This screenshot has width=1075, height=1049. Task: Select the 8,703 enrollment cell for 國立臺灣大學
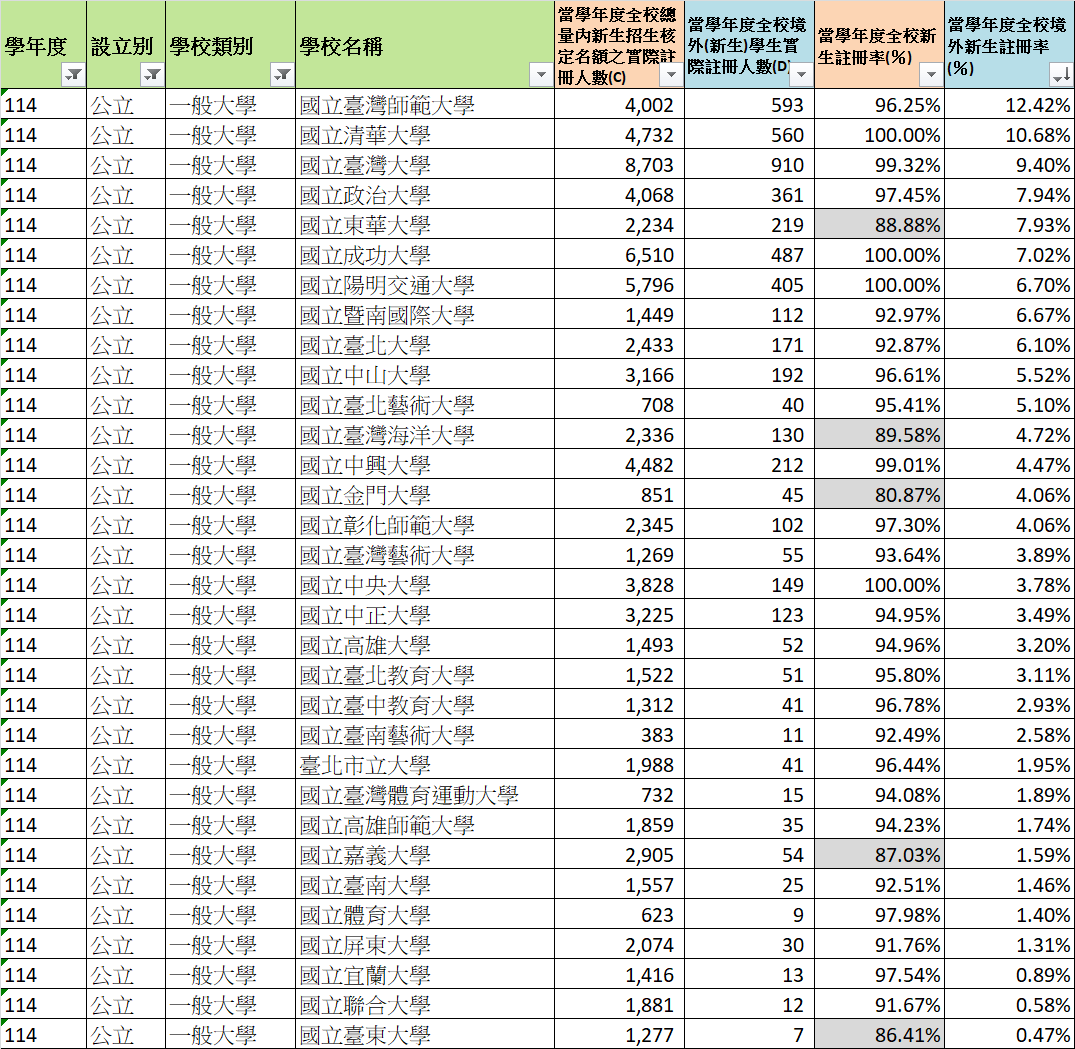[620, 165]
